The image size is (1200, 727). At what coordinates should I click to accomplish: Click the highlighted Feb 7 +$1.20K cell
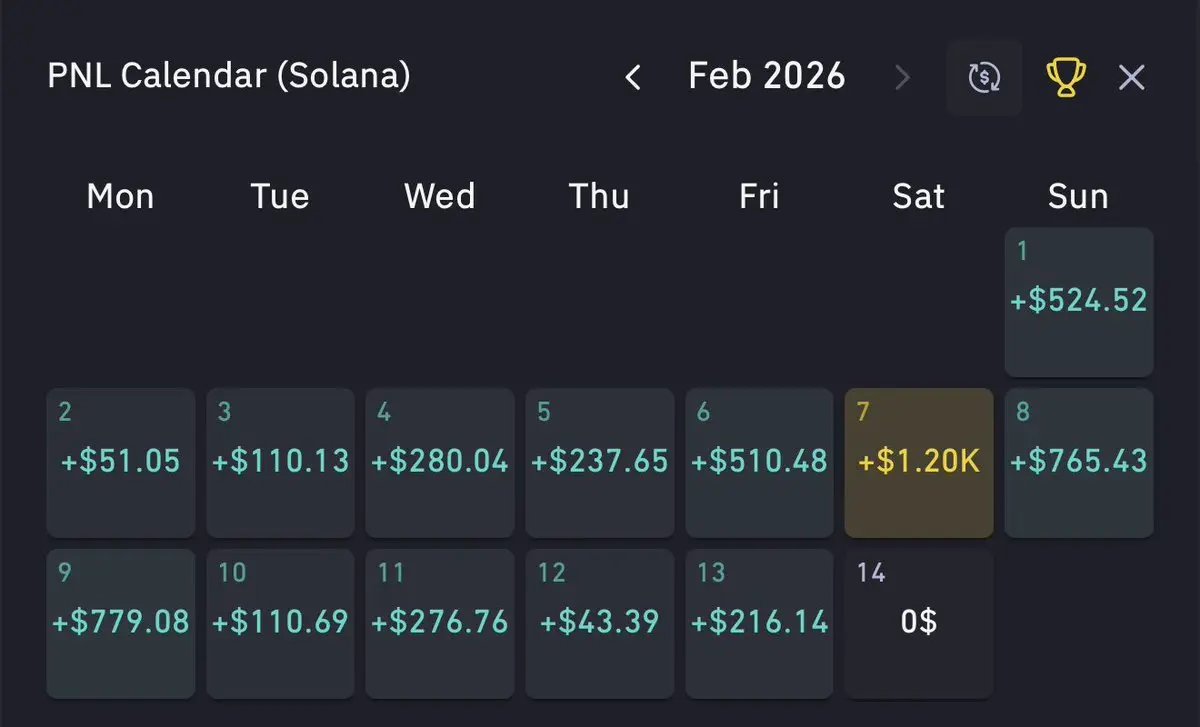(x=919, y=462)
